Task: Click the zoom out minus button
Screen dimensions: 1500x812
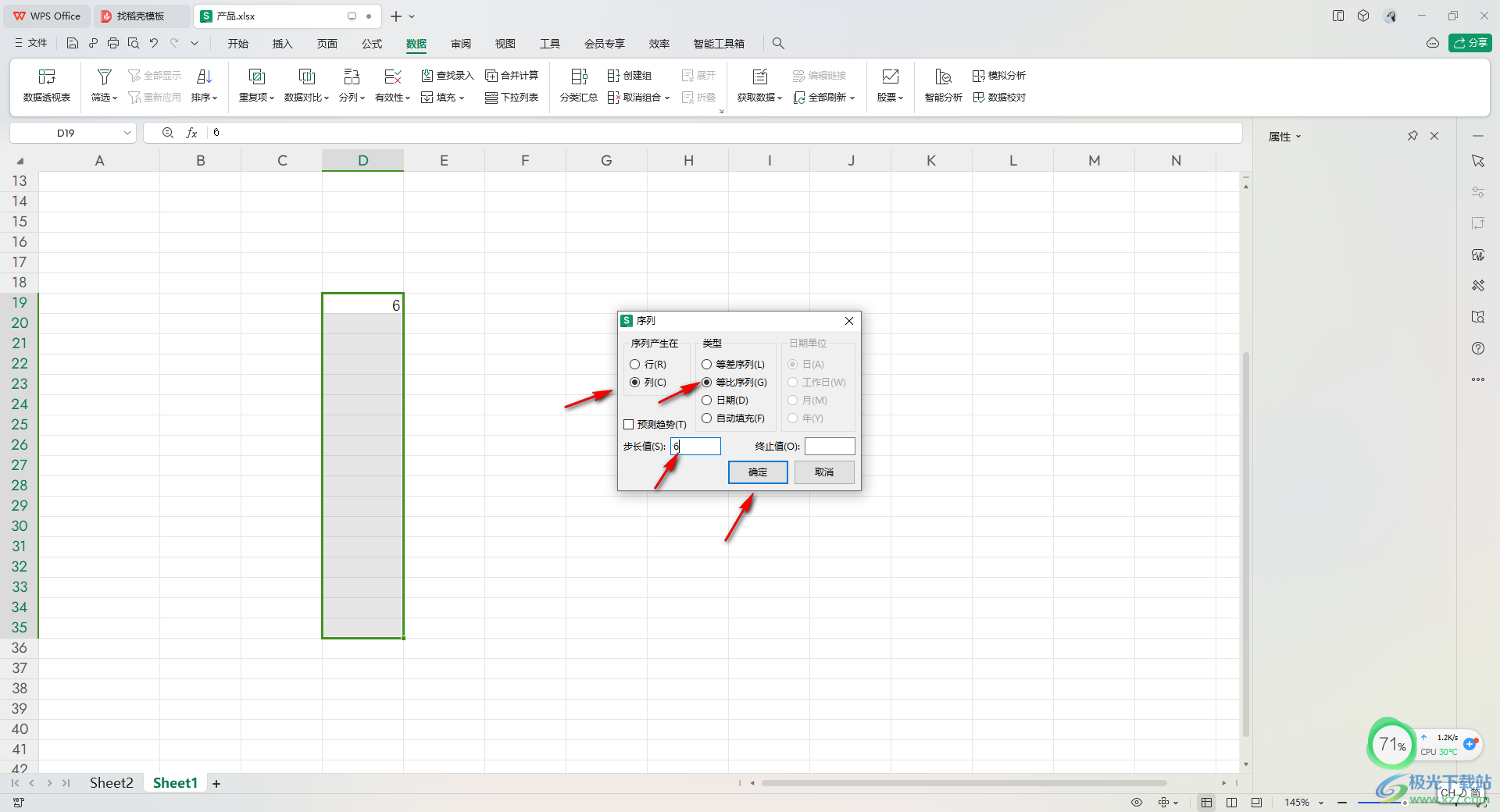Action: pos(1342,803)
